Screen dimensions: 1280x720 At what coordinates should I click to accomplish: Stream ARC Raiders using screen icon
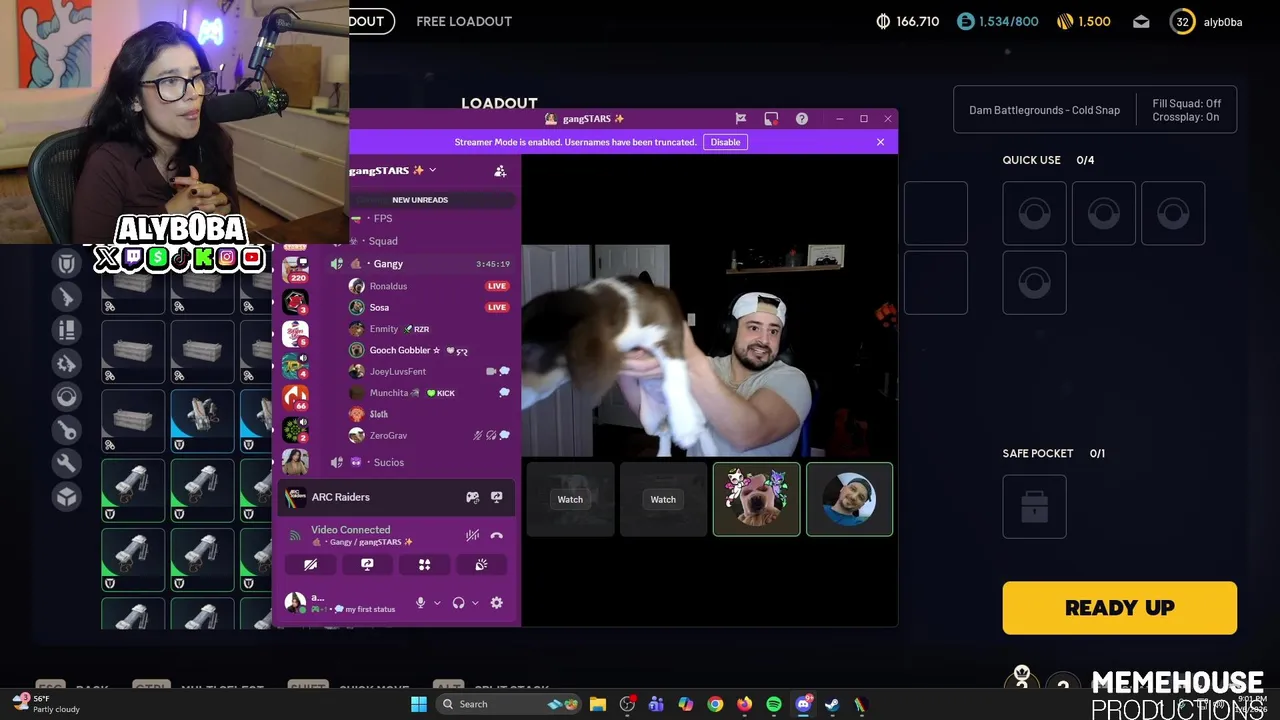(497, 497)
